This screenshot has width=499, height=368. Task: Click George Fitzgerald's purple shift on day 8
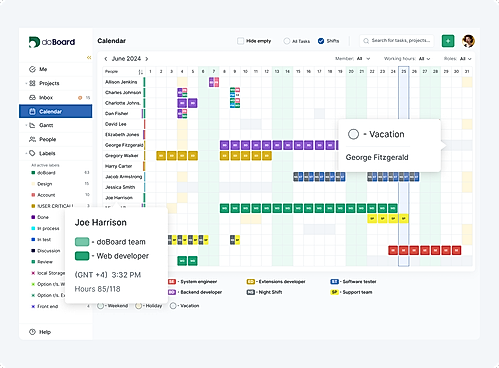coord(224,145)
